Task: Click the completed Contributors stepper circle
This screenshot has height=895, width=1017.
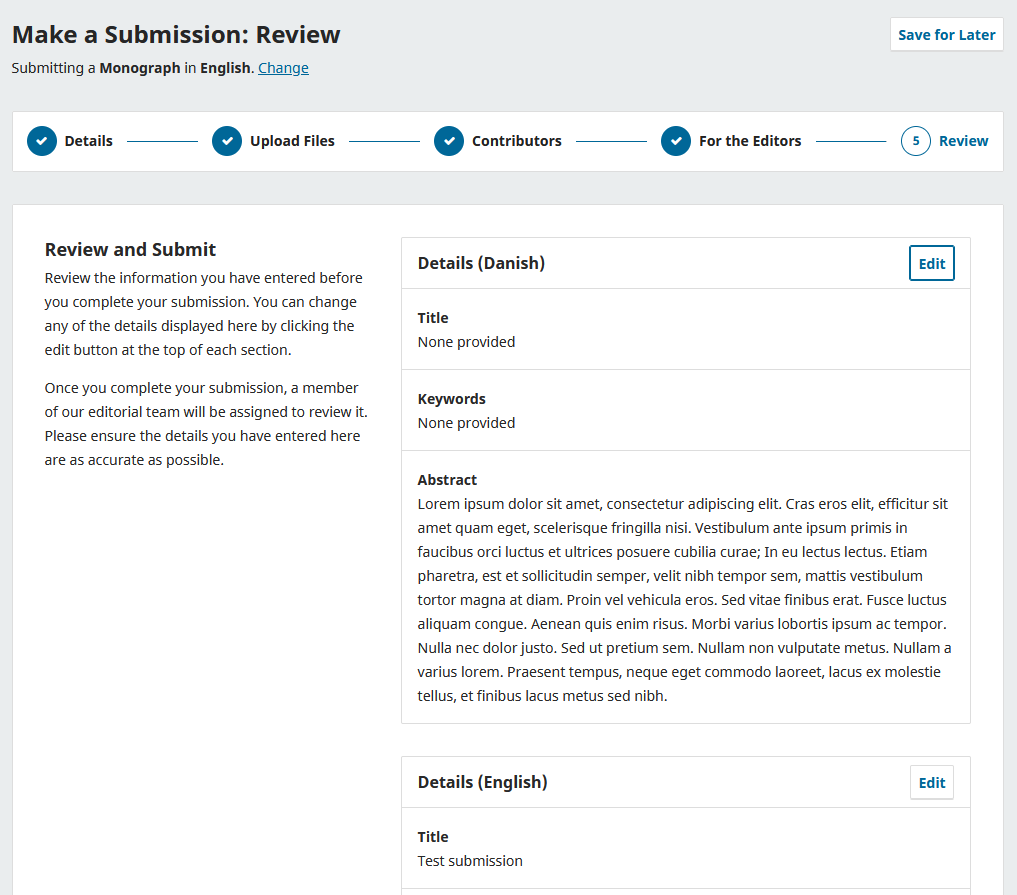Action: pos(449,141)
